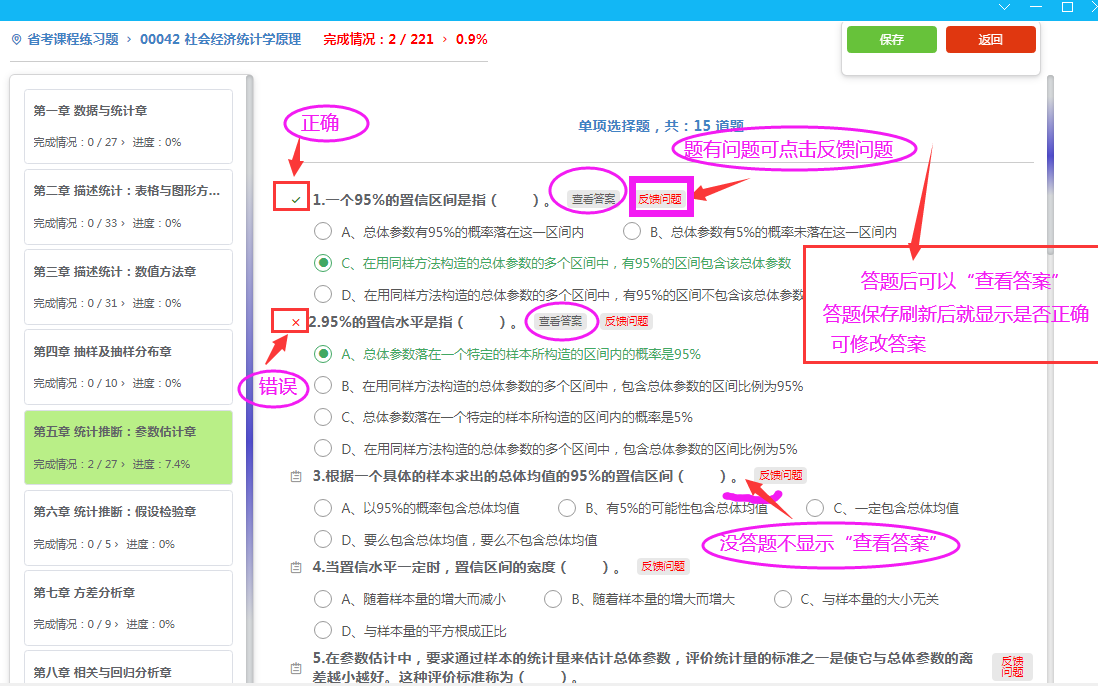Choose answer B 随着样本量的增大而增大
The image size is (1098, 686).
pos(553,599)
